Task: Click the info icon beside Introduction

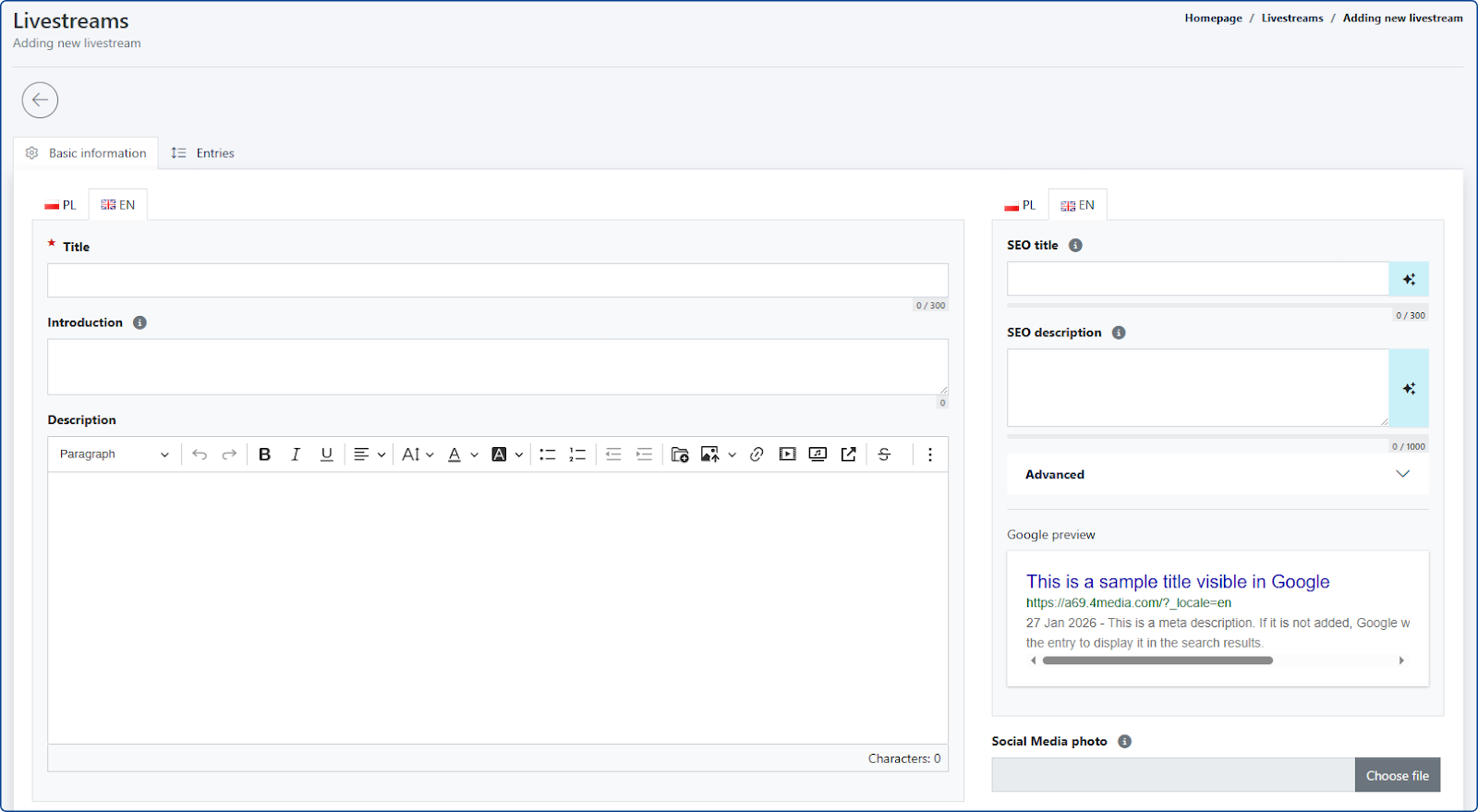Action: pos(139,322)
